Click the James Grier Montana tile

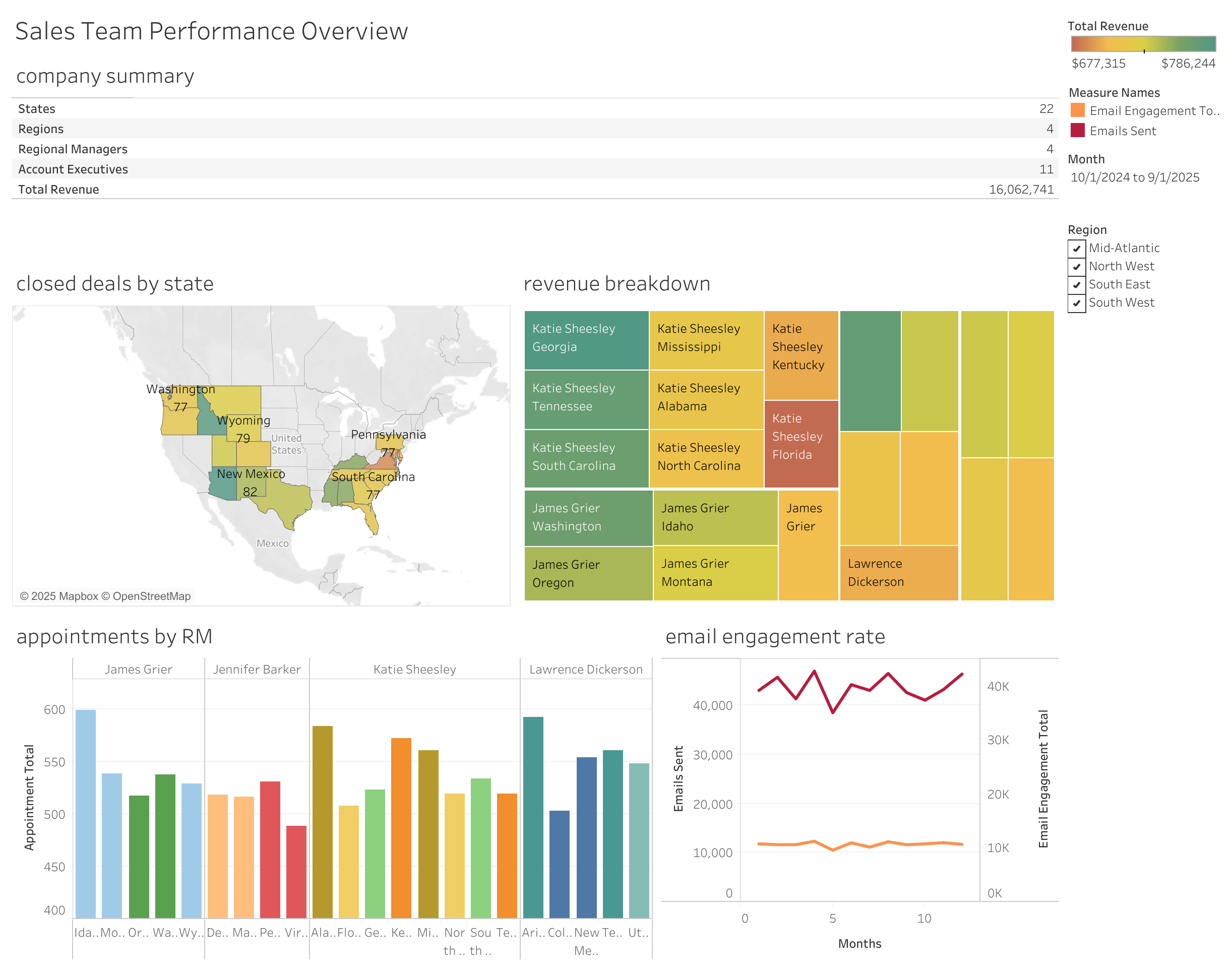click(715, 573)
